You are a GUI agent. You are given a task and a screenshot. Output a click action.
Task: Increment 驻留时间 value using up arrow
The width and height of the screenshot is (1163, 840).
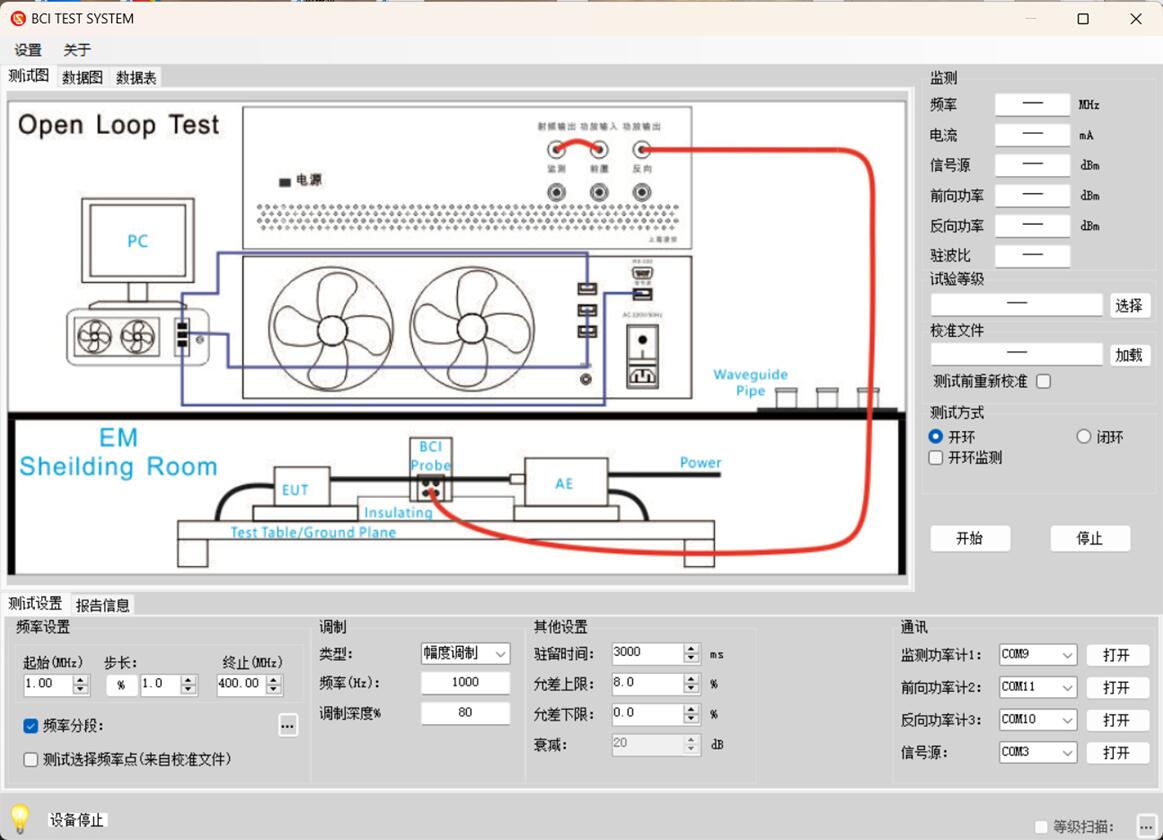pos(689,648)
